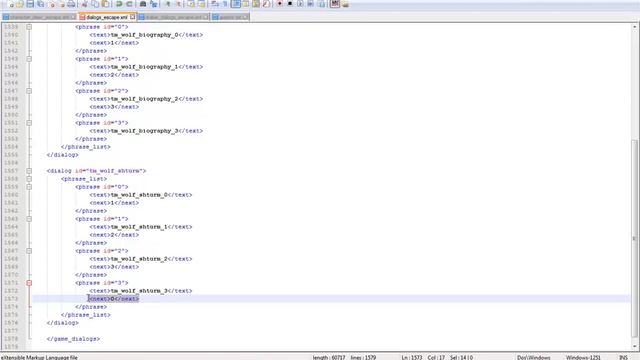640x360 pixels.
Task: Toggle the highlighted Indent guide icon
Action: [x=236, y=4]
